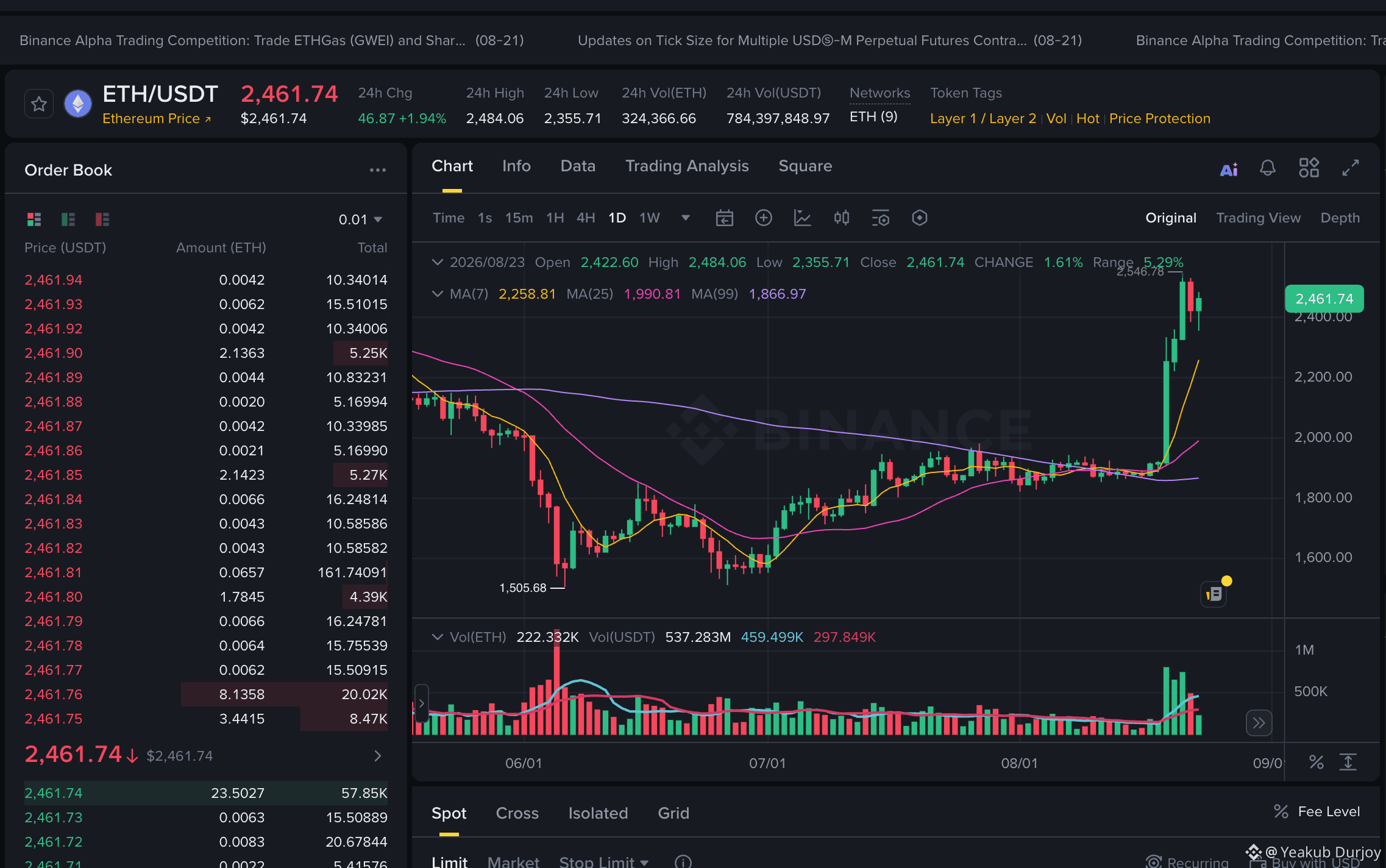
Task: Click the Ethereum coin logo
Action: pos(78,104)
